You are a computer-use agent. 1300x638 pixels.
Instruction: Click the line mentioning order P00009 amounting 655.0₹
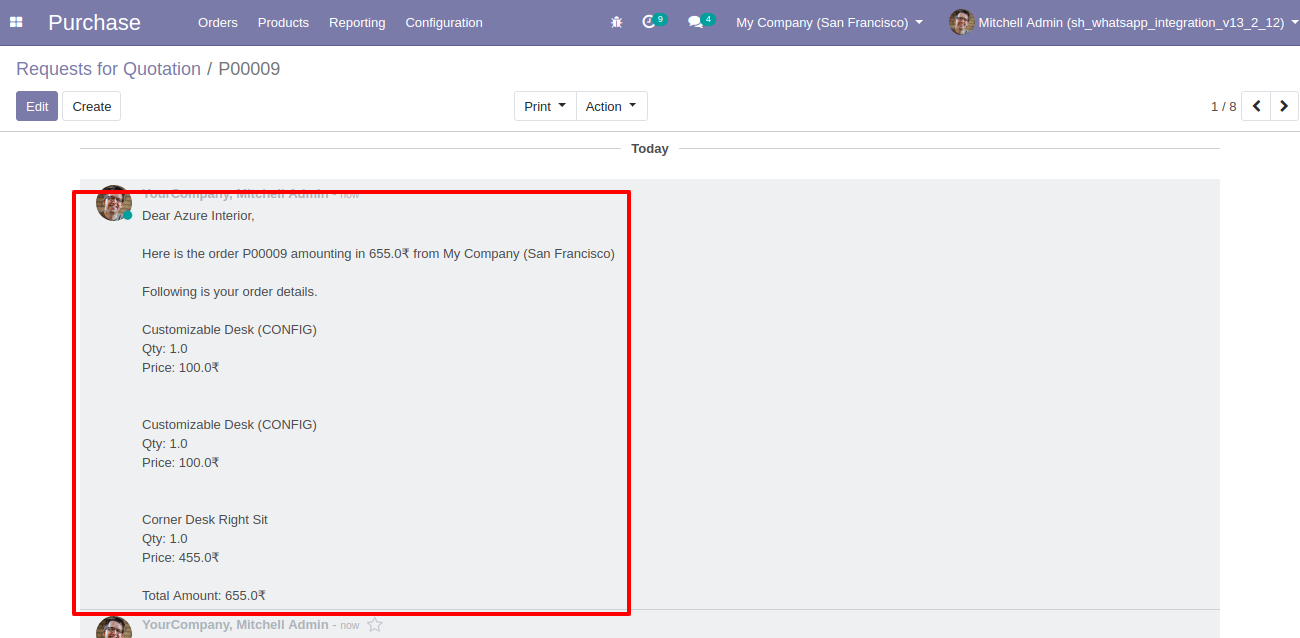coord(378,253)
